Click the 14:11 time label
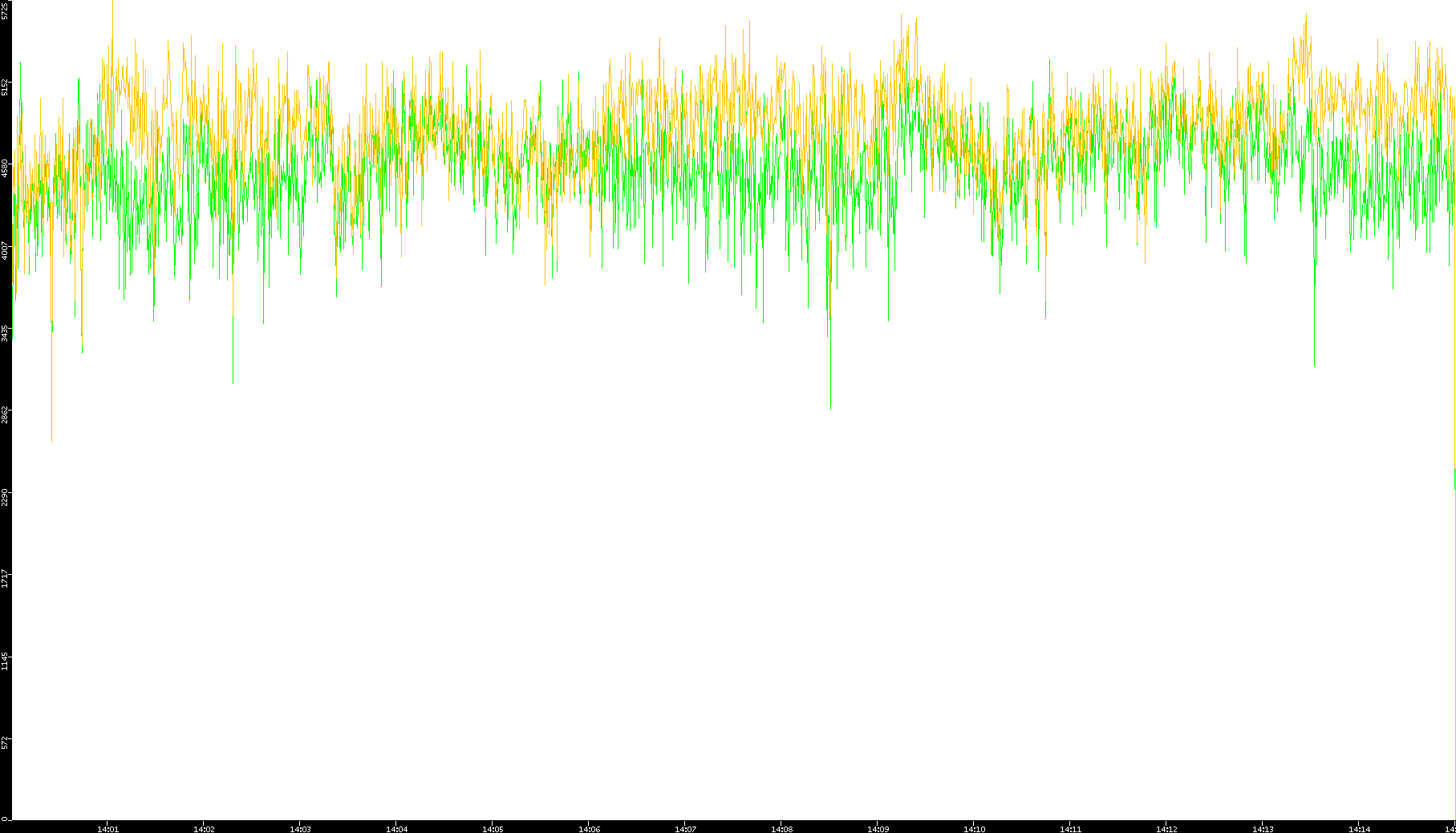The image size is (1456, 833). (1070, 829)
